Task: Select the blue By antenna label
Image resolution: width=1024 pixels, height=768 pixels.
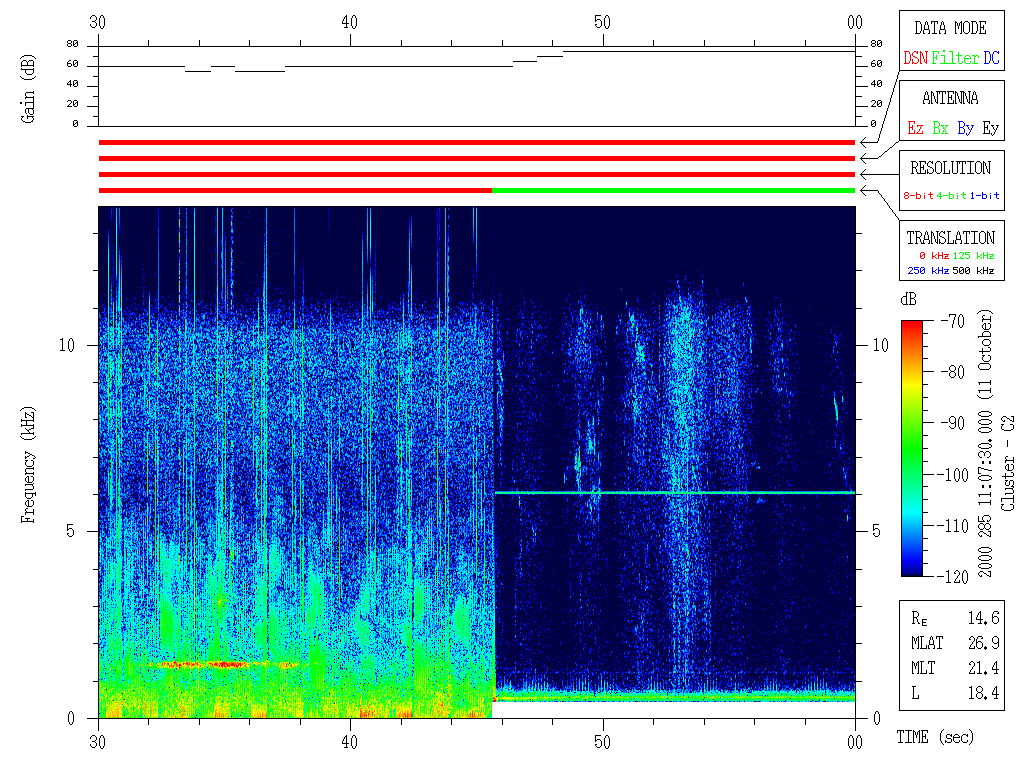Action: click(x=965, y=128)
